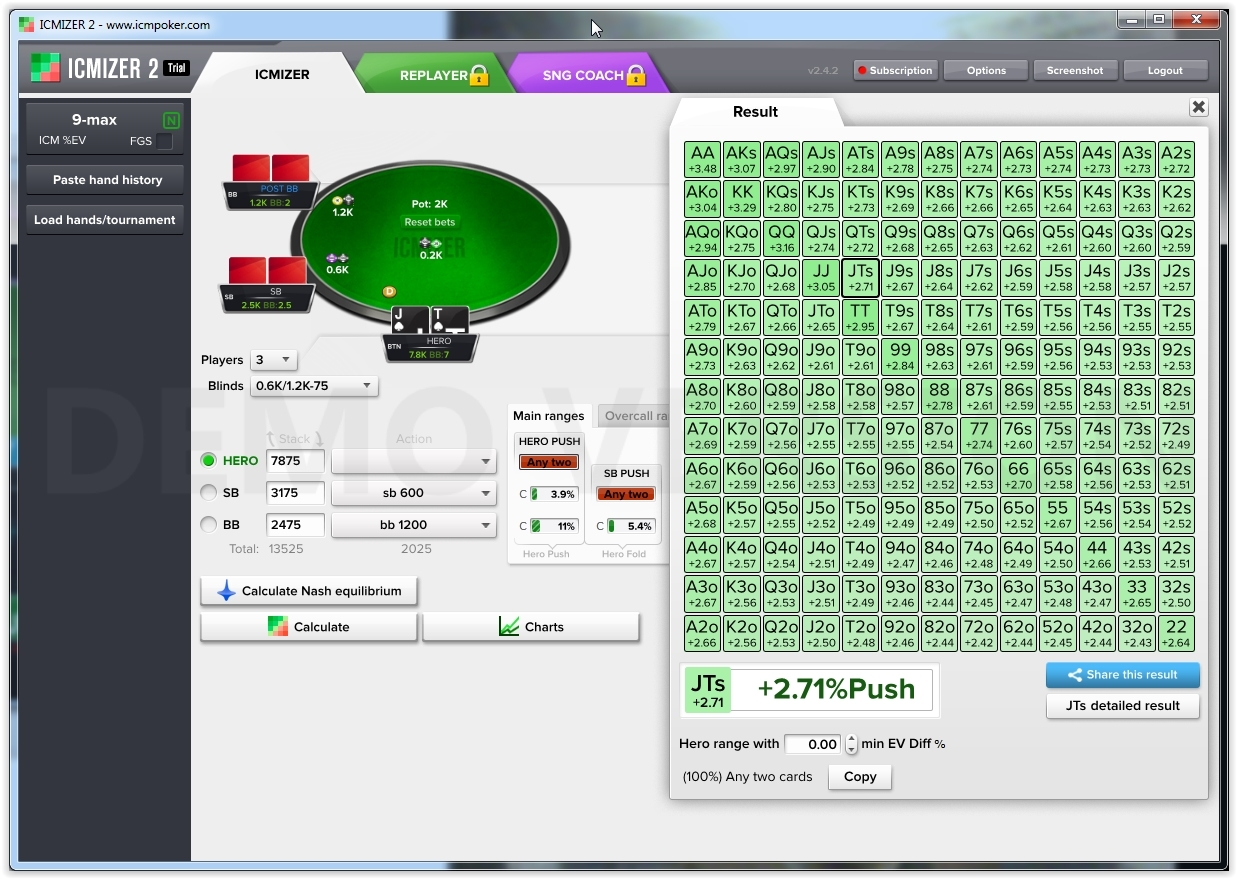Click the green N Nash indicator icon
Screen dimensions: 1237x879
point(171,121)
